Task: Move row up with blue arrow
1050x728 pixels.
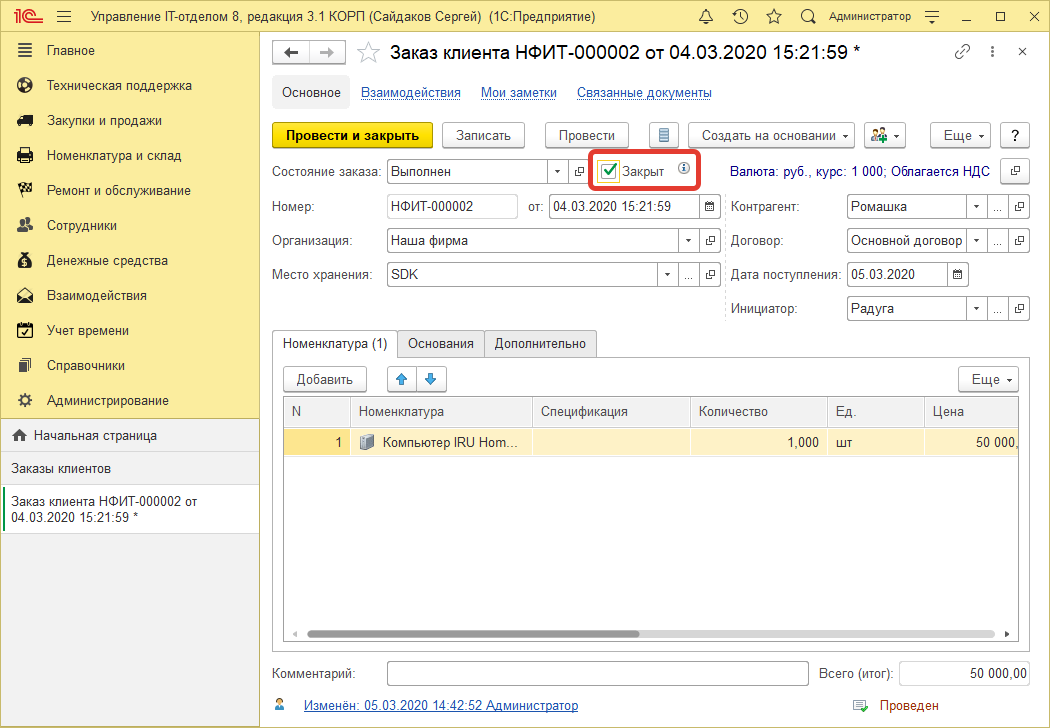Action: click(402, 379)
